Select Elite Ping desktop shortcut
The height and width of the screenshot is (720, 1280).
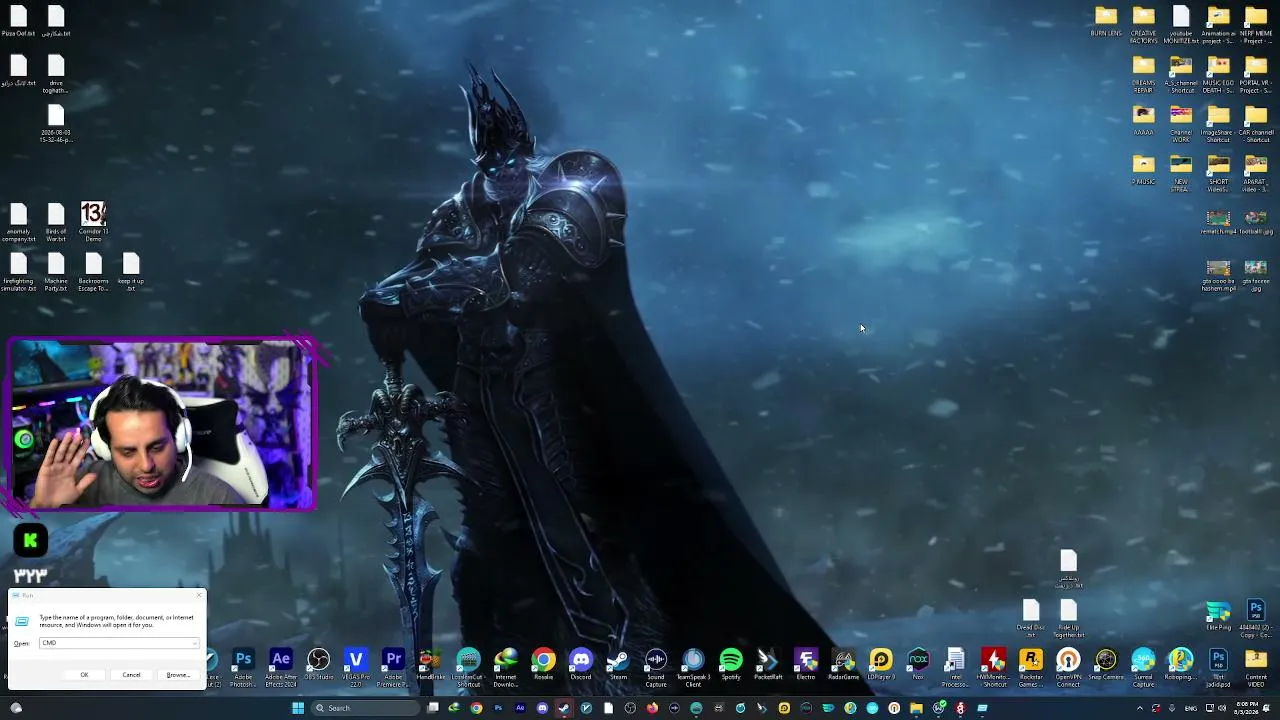pos(1218,616)
